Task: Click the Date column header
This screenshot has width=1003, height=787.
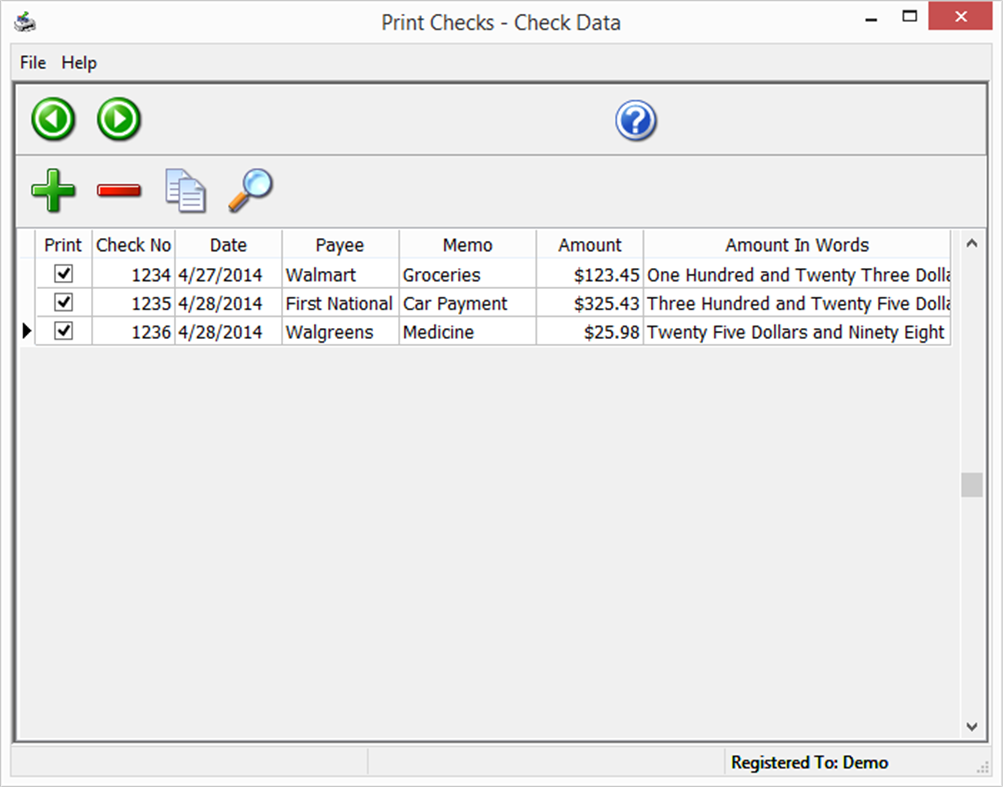Action: pyautogui.click(x=227, y=244)
